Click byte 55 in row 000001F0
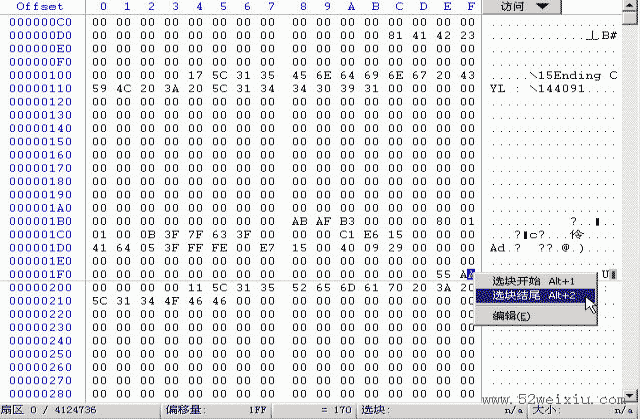The width and height of the screenshot is (640, 419). click(x=443, y=274)
